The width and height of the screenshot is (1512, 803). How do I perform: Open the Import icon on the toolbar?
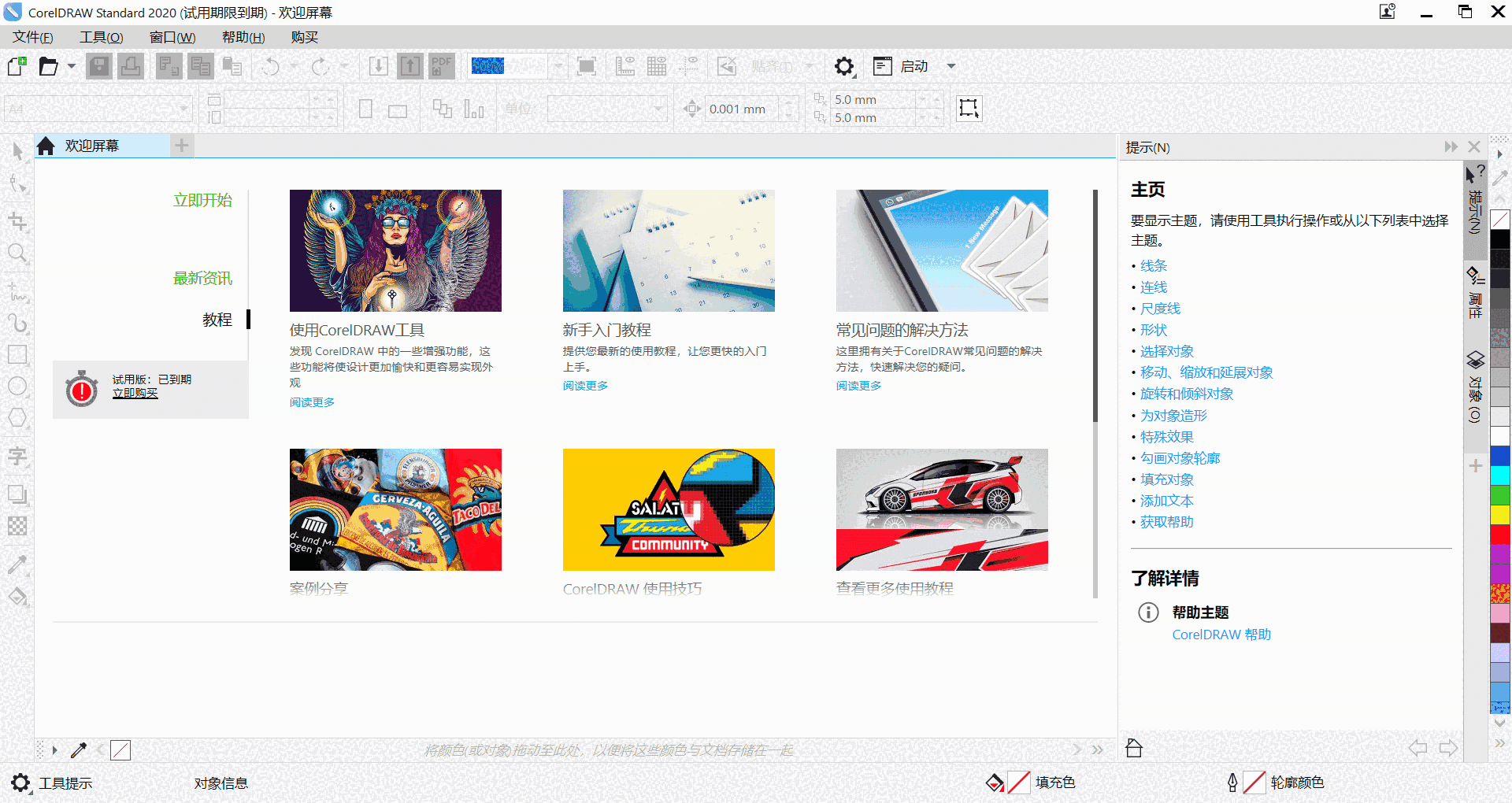pyautogui.click(x=378, y=66)
